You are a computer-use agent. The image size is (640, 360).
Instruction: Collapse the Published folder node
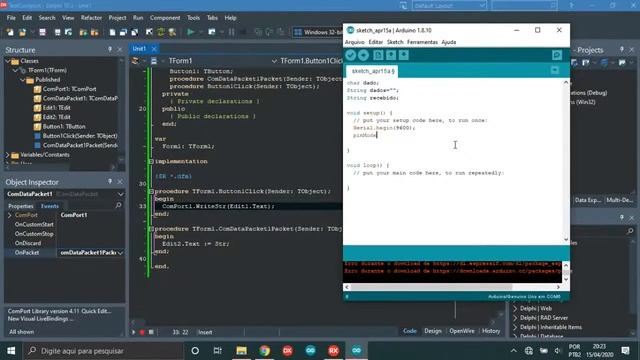[23, 80]
